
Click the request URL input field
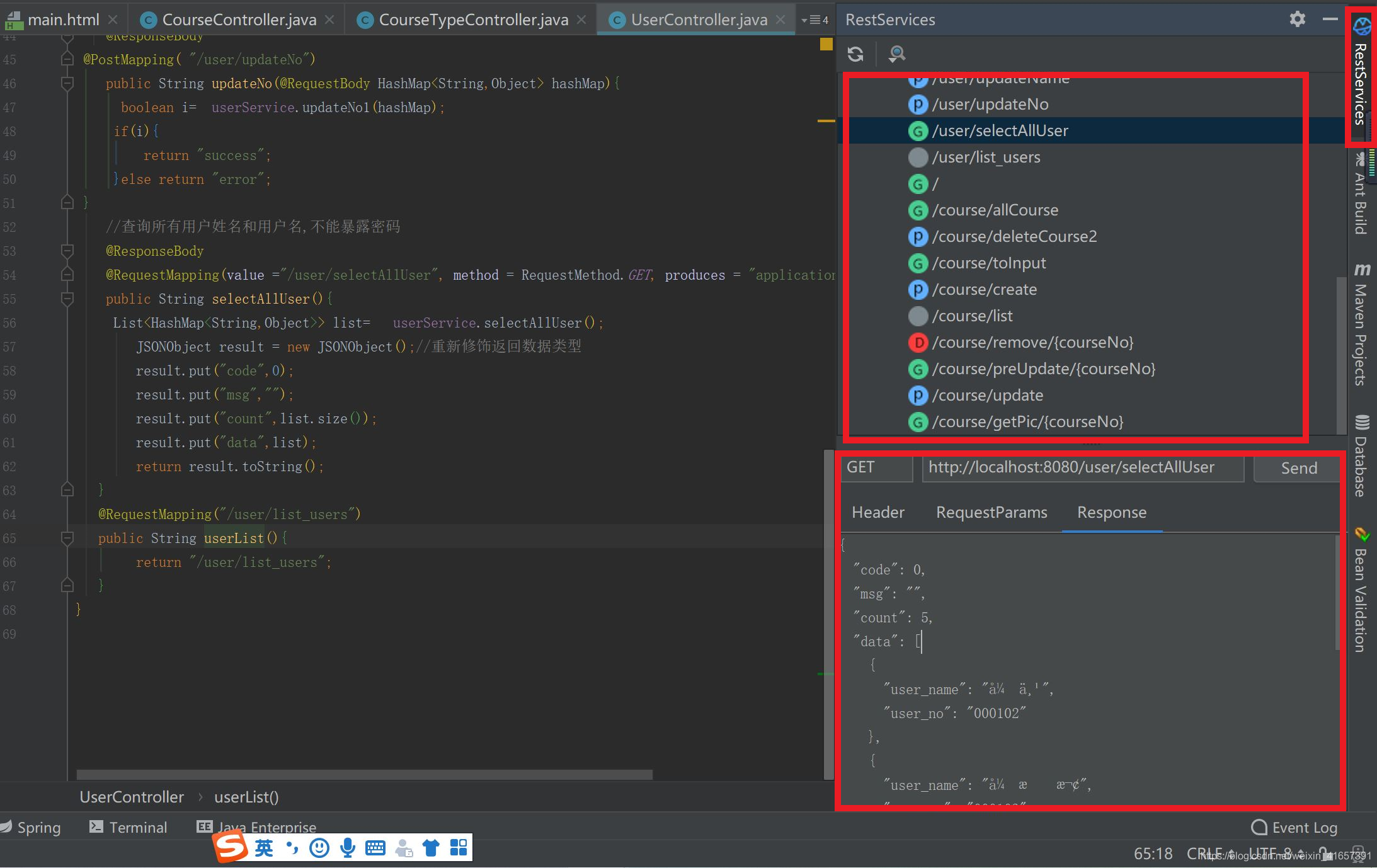1083,468
